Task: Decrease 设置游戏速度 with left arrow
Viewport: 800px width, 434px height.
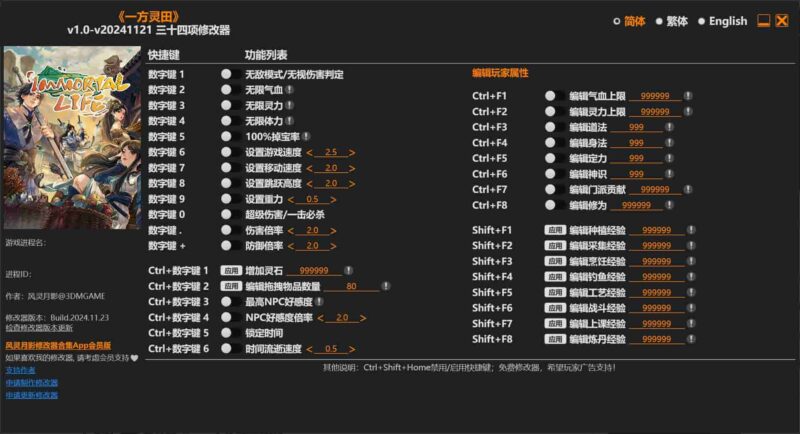Action: 309,152
